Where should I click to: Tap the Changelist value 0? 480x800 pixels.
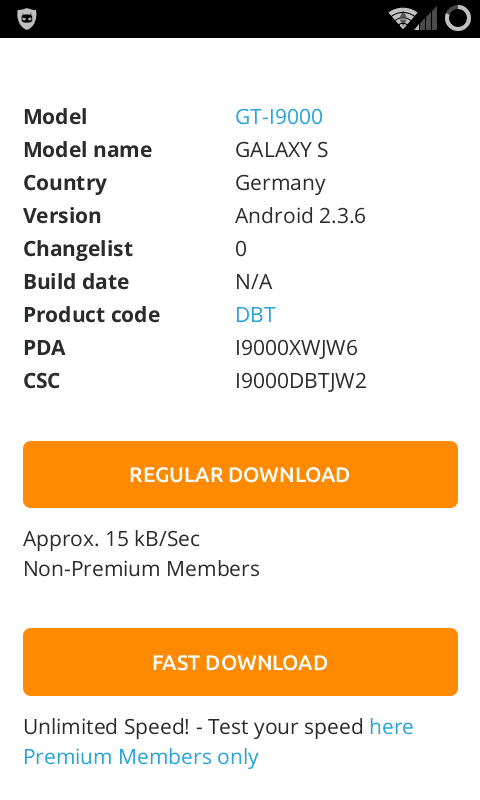pyautogui.click(x=241, y=249)
